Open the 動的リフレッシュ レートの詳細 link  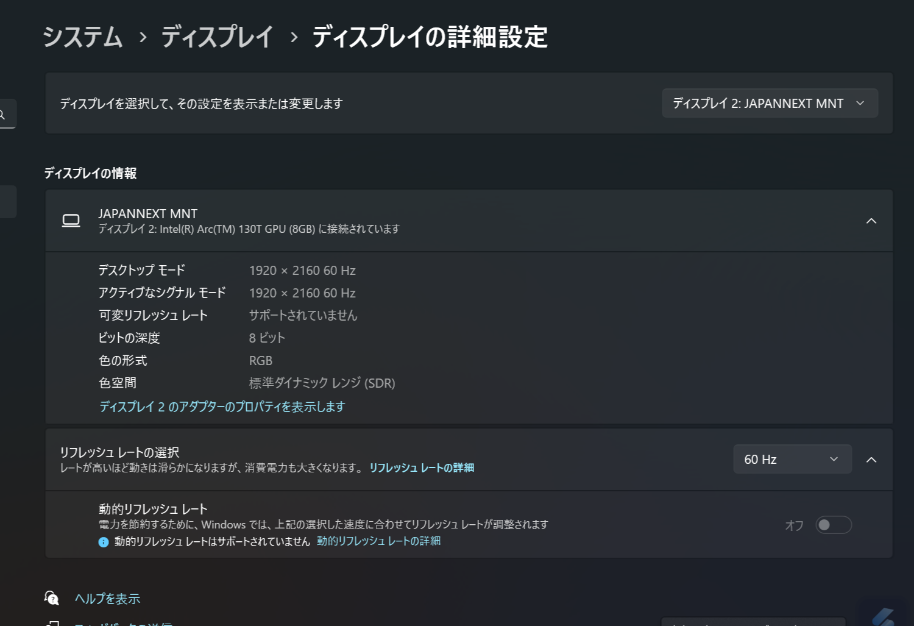(378, 541)
